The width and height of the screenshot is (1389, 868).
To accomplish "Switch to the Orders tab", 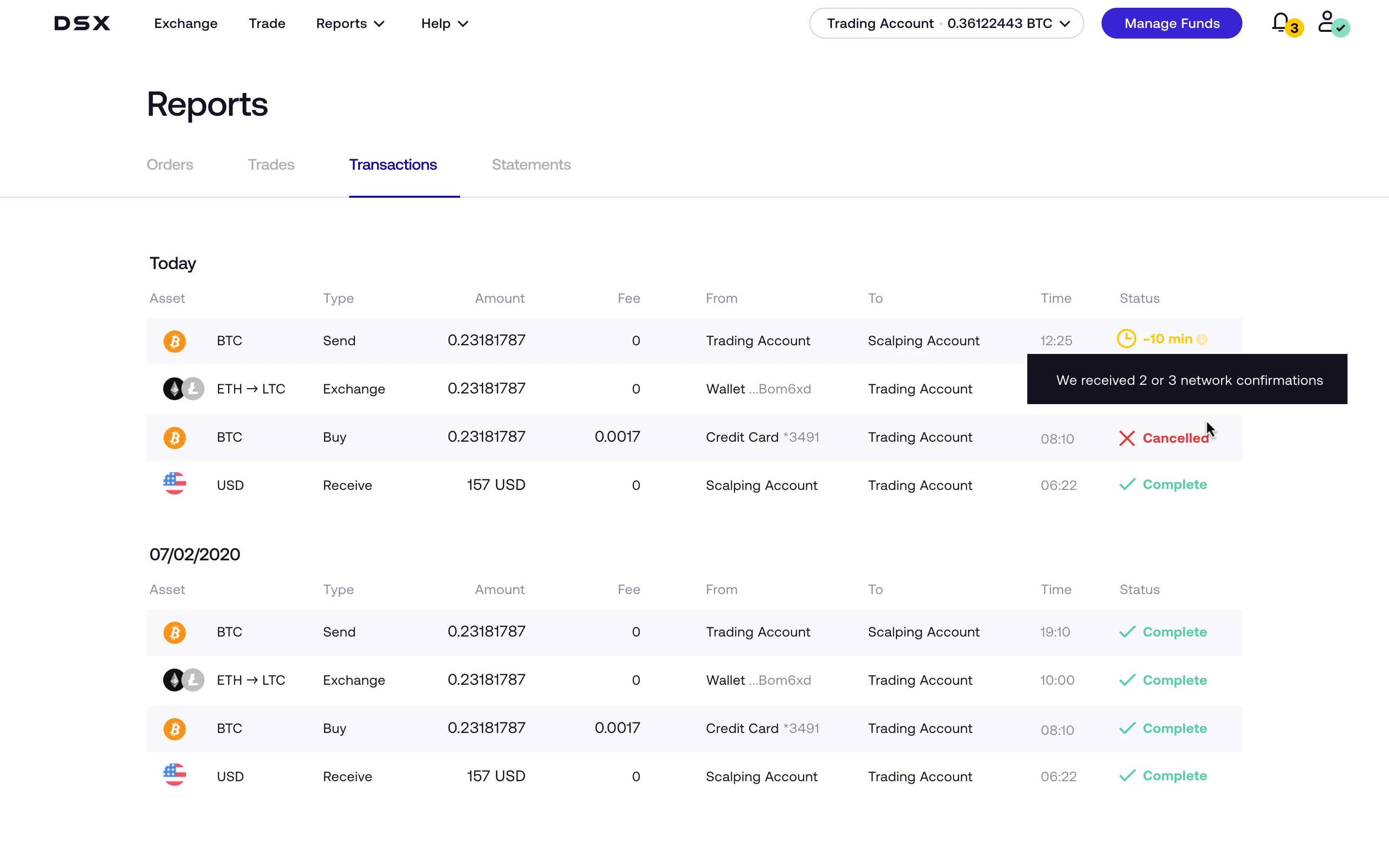I will coord(170,165).
